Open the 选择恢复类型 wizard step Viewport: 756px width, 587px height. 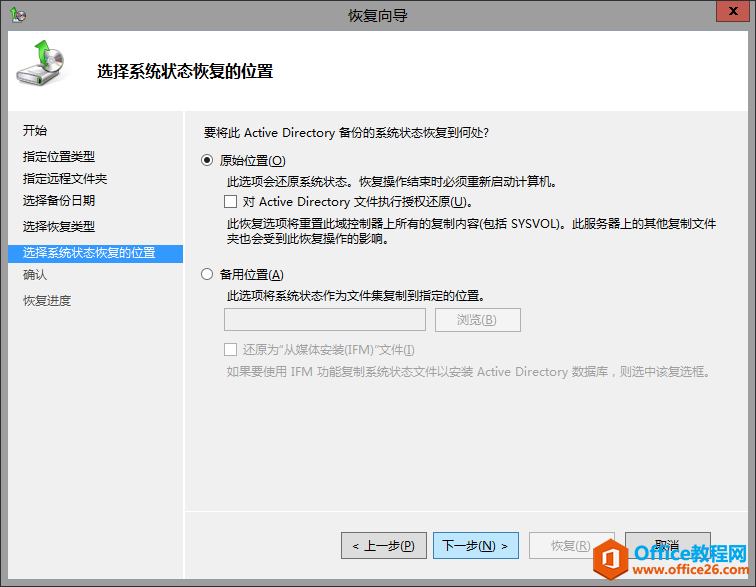[x=59, y=226]
